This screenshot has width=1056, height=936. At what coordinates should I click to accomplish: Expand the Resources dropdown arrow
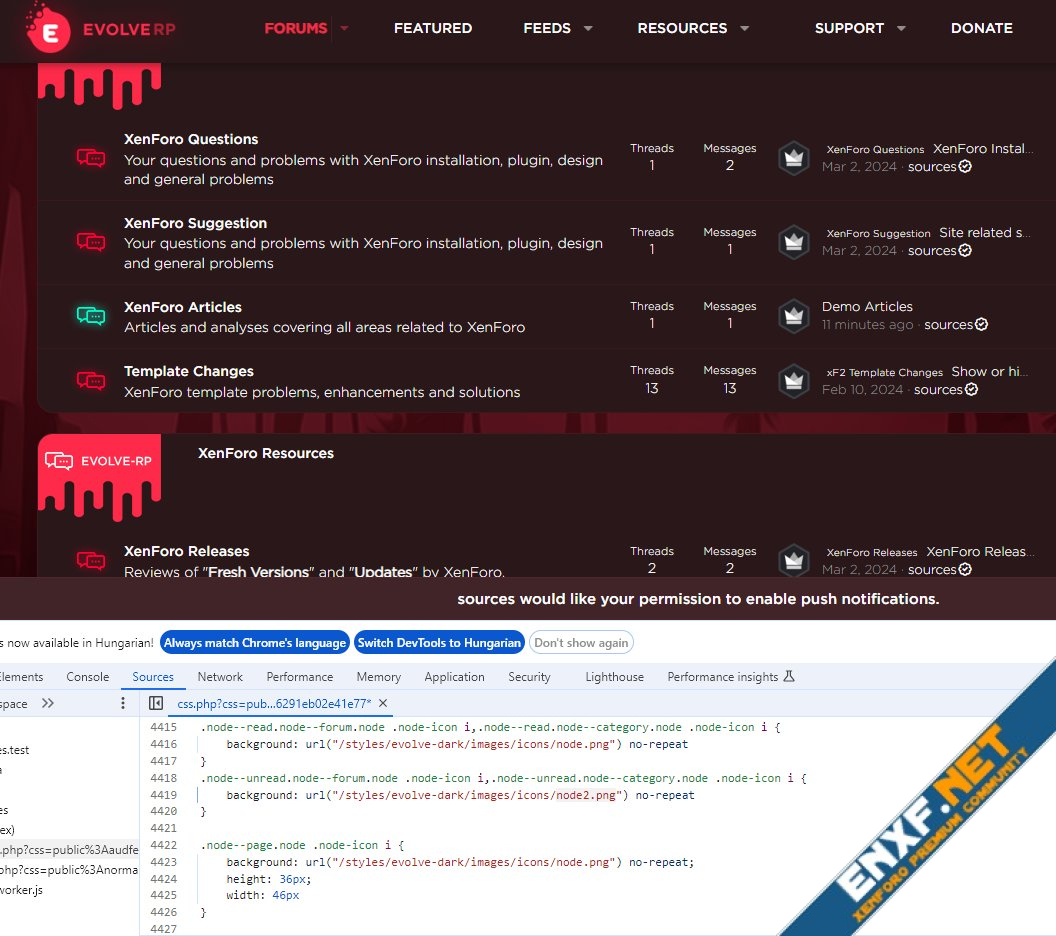click(744, 28)
